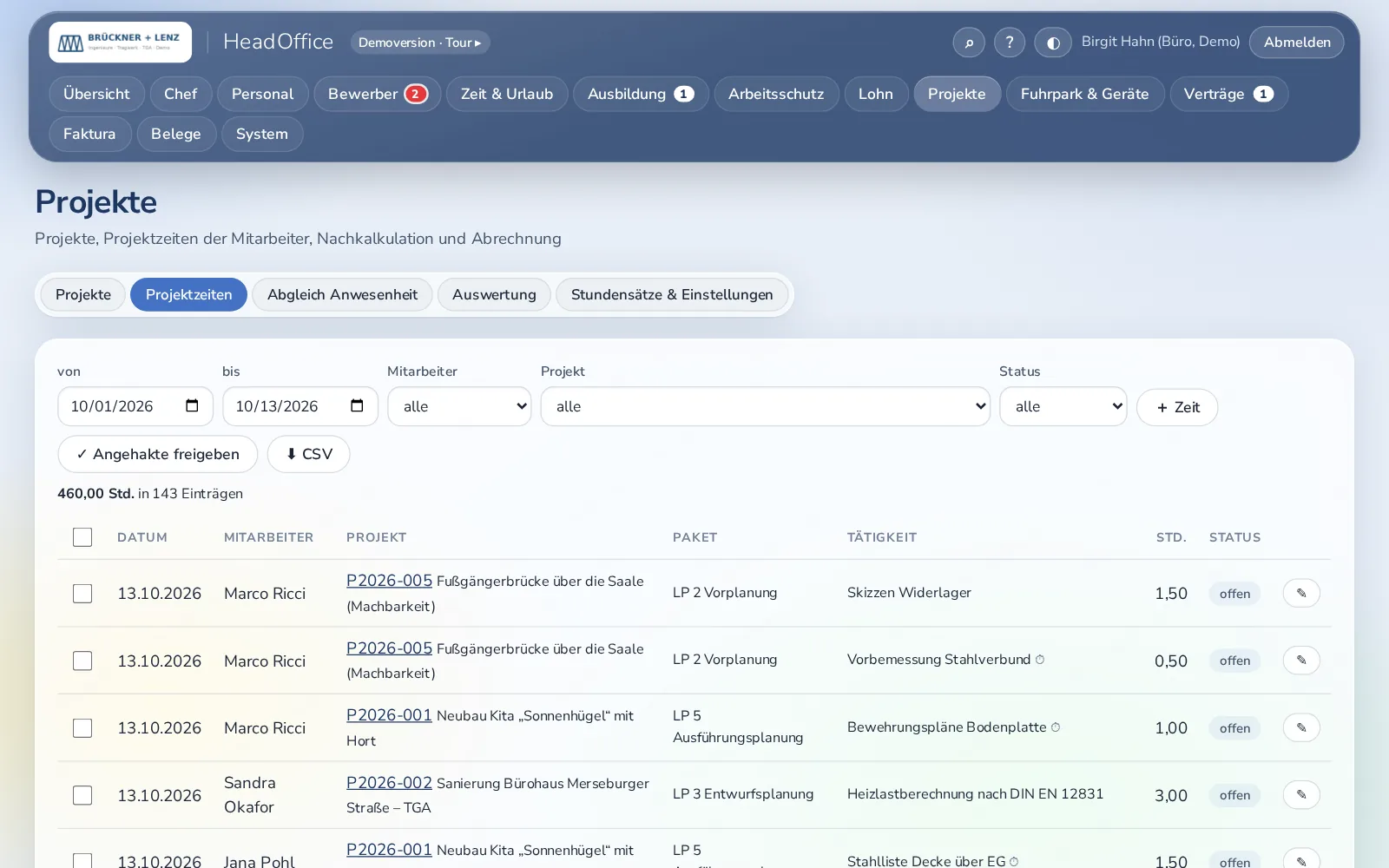The image size is (1389, 868).
Task: Click the Bewerber badge showing 2
Action: pyautogui.click(x=416, y=94)
